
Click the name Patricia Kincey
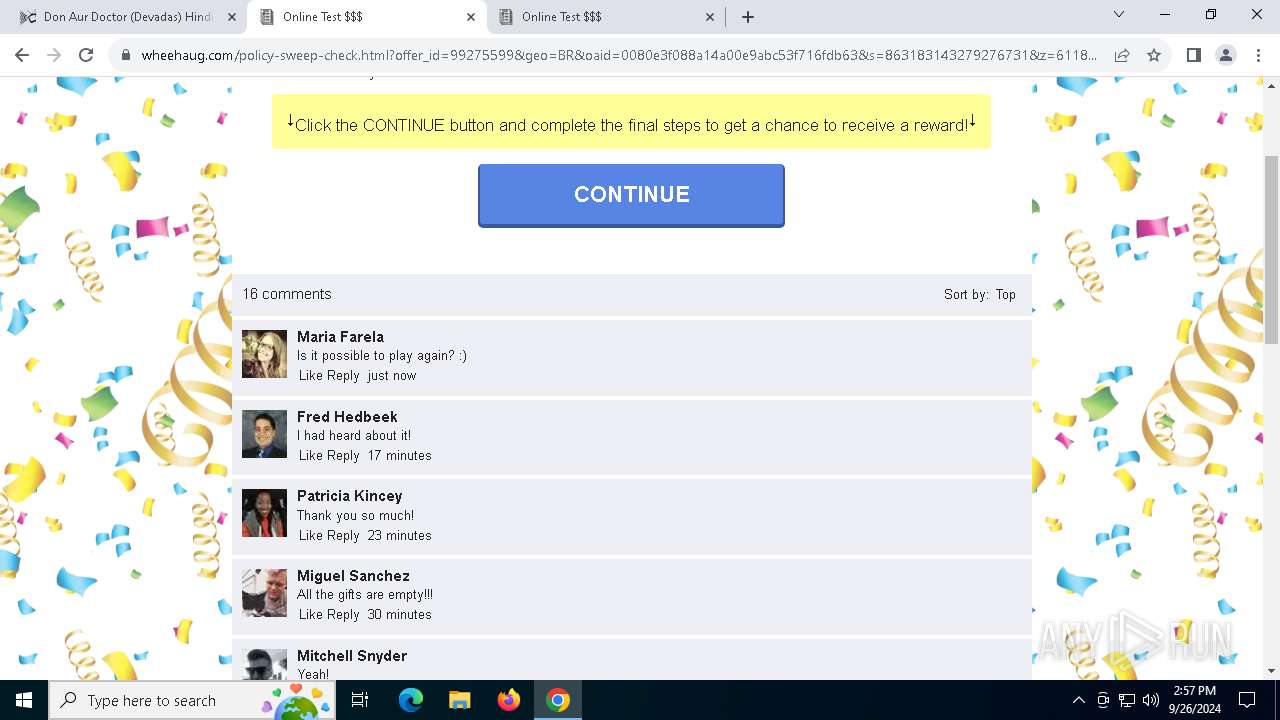point(349,496)
